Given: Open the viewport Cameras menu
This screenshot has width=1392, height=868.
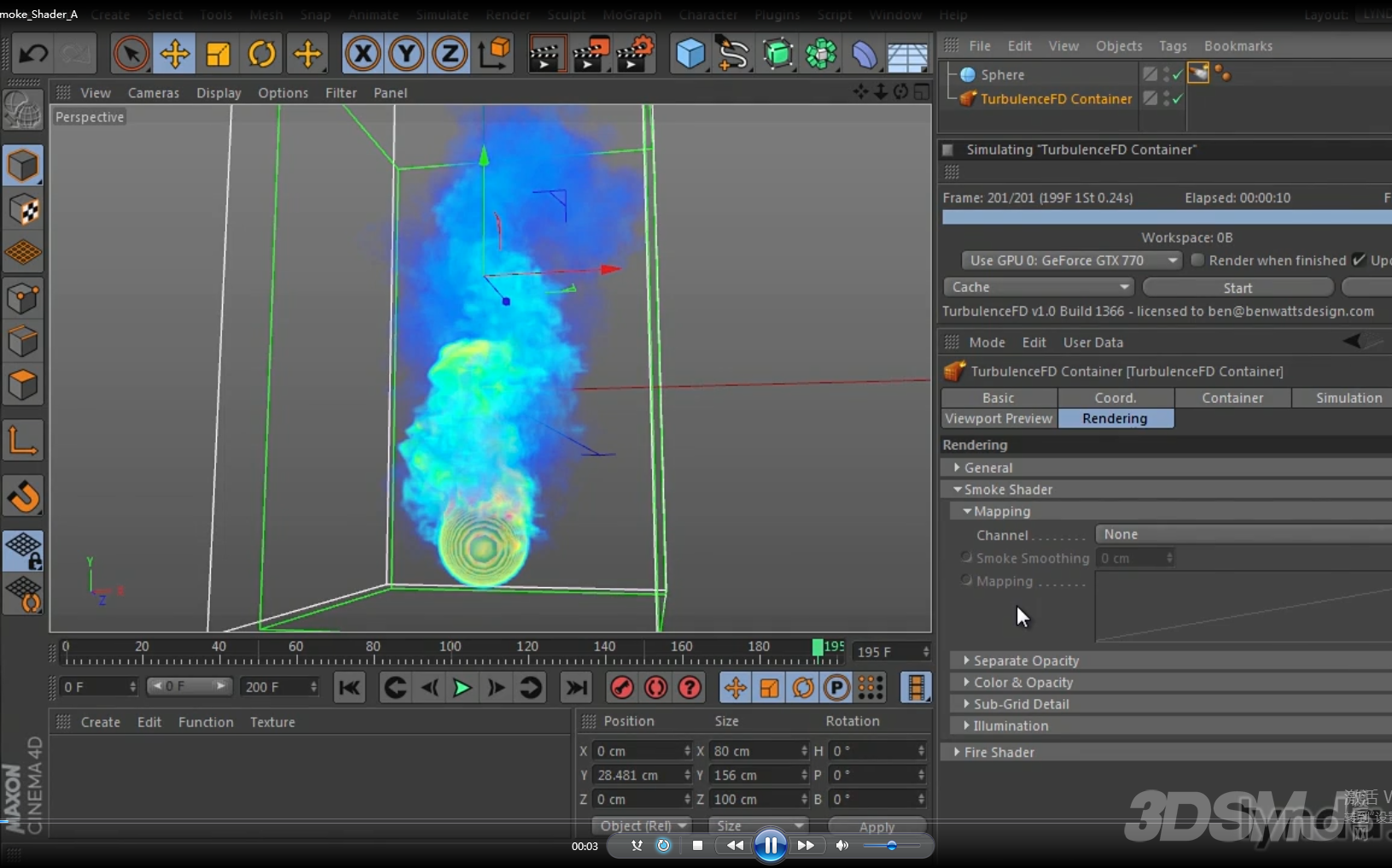Looking at the screenshot, I should tap(154, 93).
